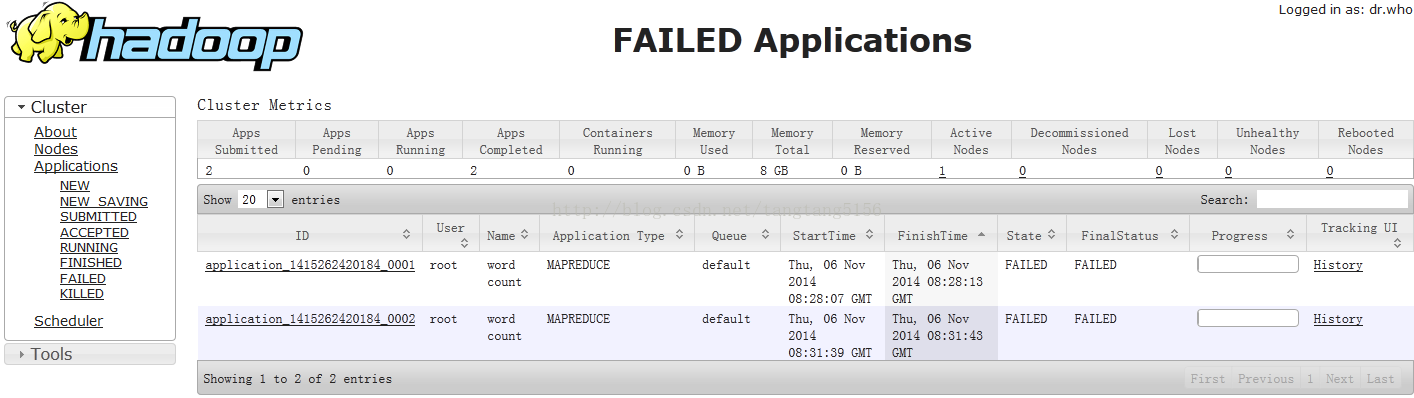The height and width of the screenshot is (398, 1414).
Task: Go to First page of results
Action: pos(1207,379)
